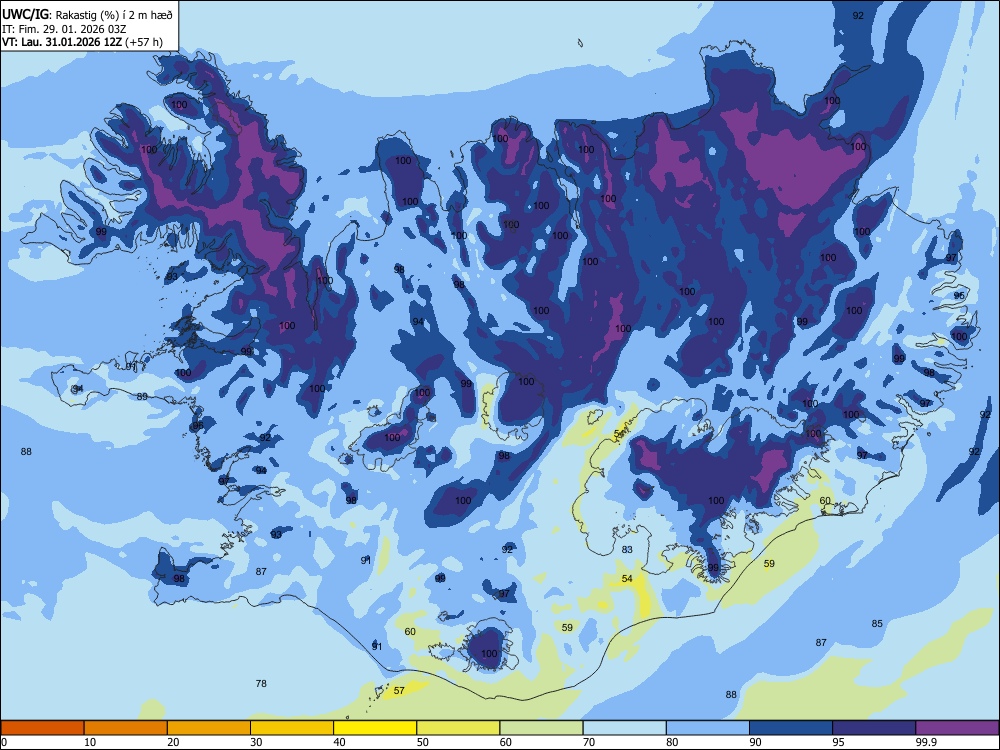Click the '95' tick label in the legend
1000x750 pixels.
(839, 742)
